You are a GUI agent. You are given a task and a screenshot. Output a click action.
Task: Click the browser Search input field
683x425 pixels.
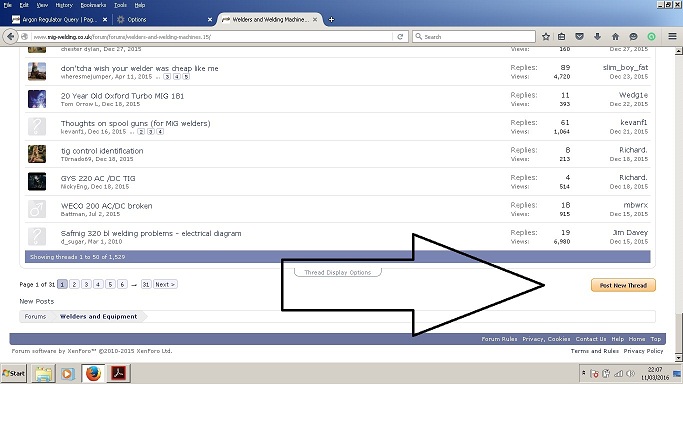[x=474, y=36]
